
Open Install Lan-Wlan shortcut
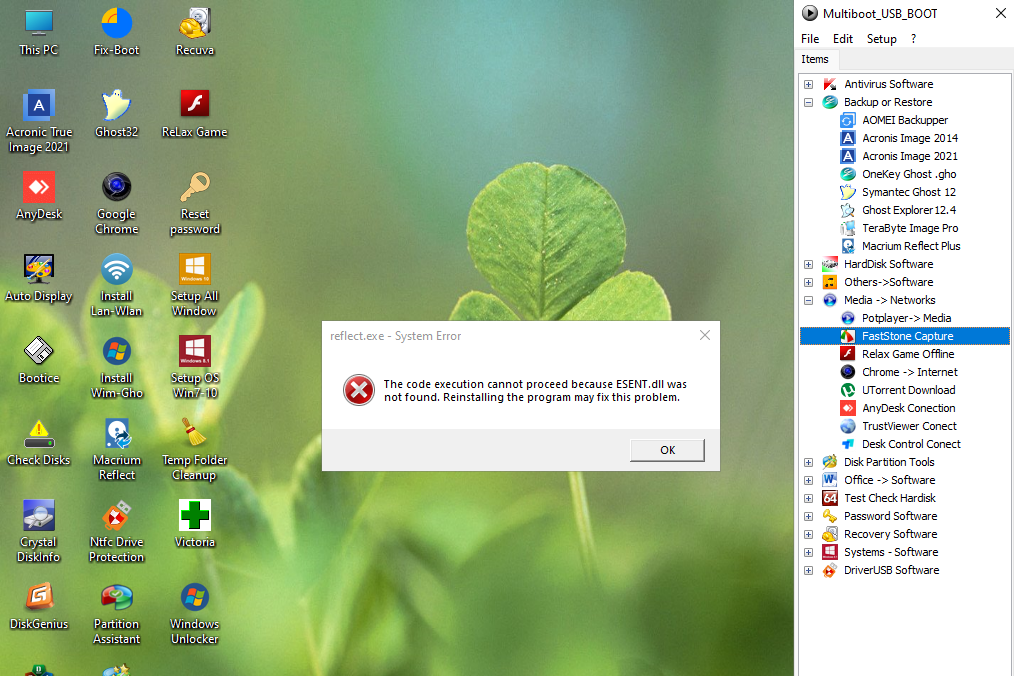[x=116, y=286]
